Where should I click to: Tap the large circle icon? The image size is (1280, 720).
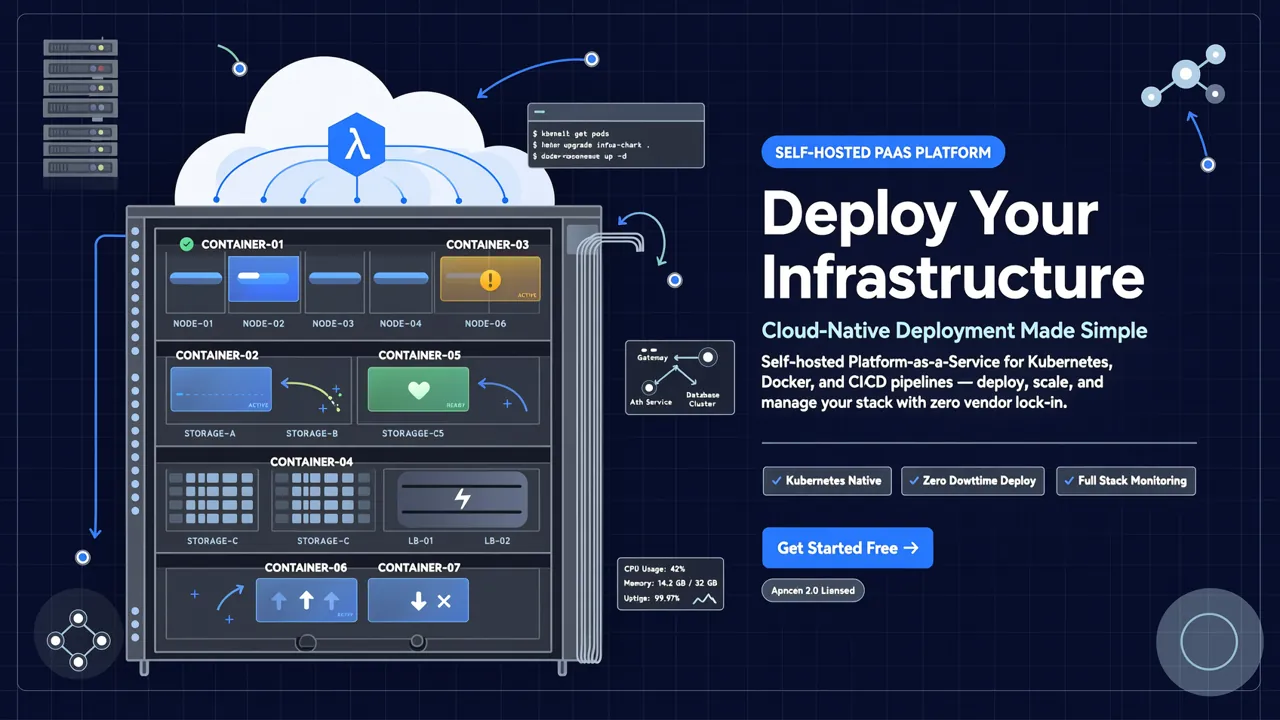(x=1209, y=642)
